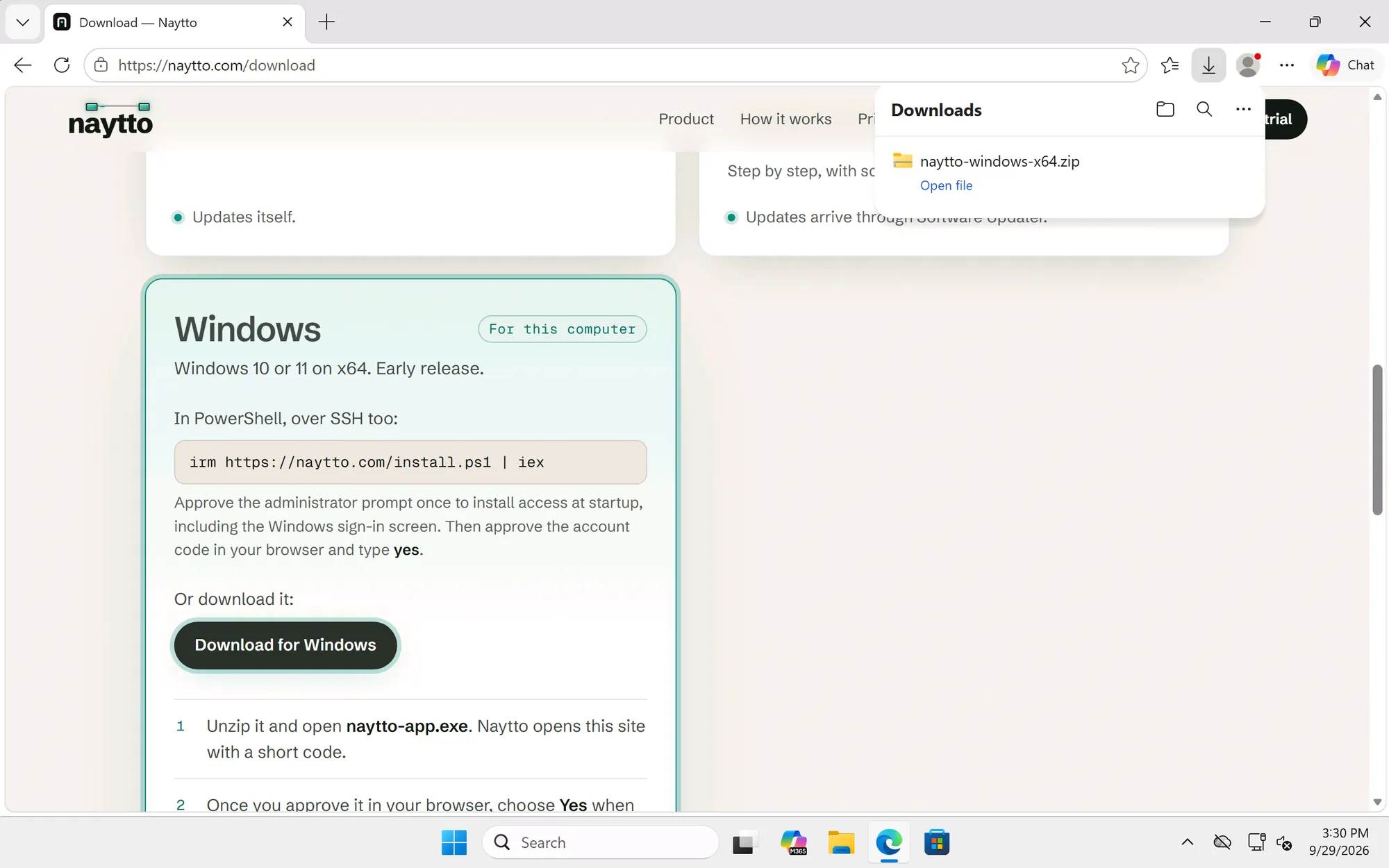Click the Updates itself bullet text

pyautogui.click(x=244, y=217)
